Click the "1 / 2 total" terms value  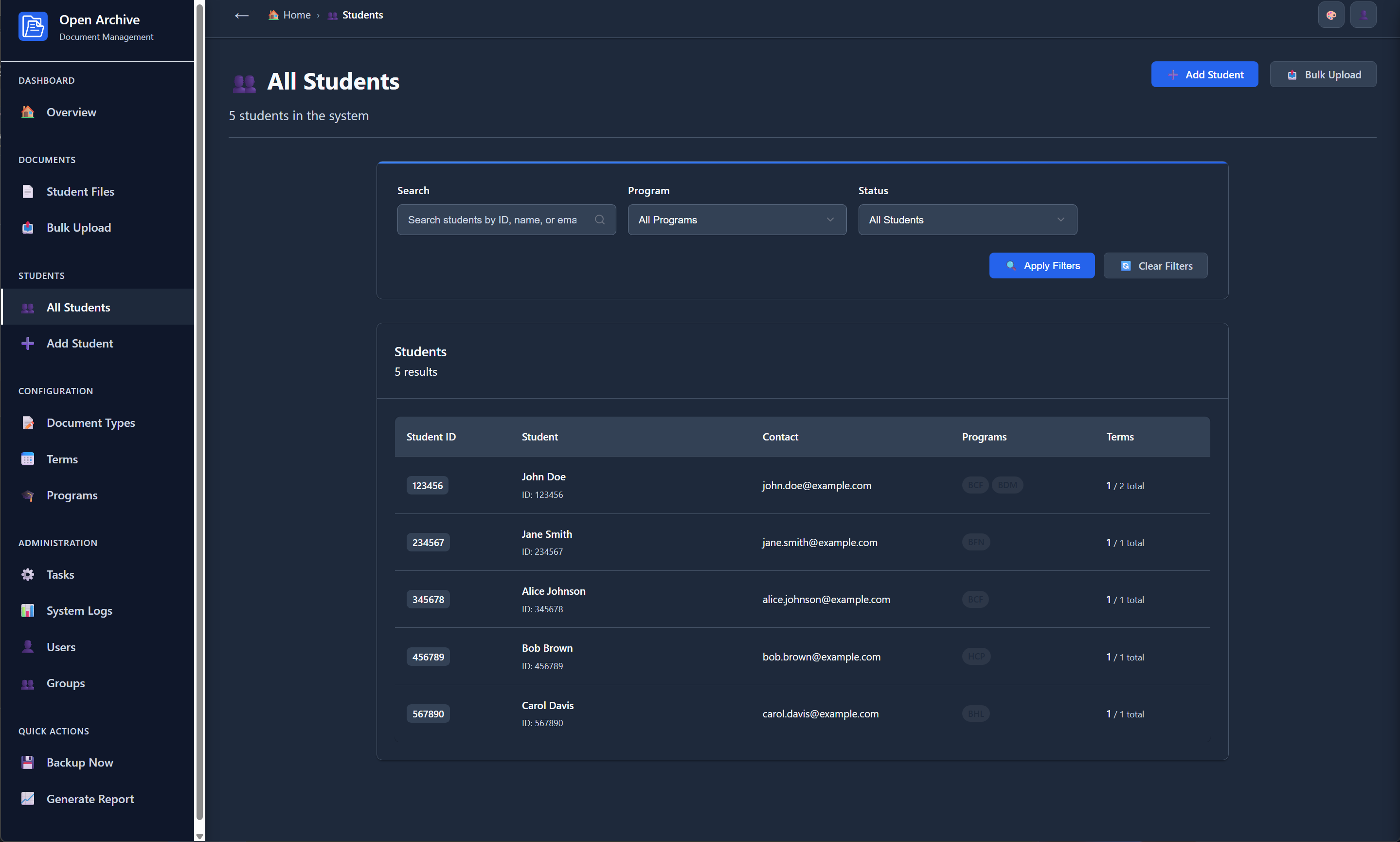point(1124,486)
